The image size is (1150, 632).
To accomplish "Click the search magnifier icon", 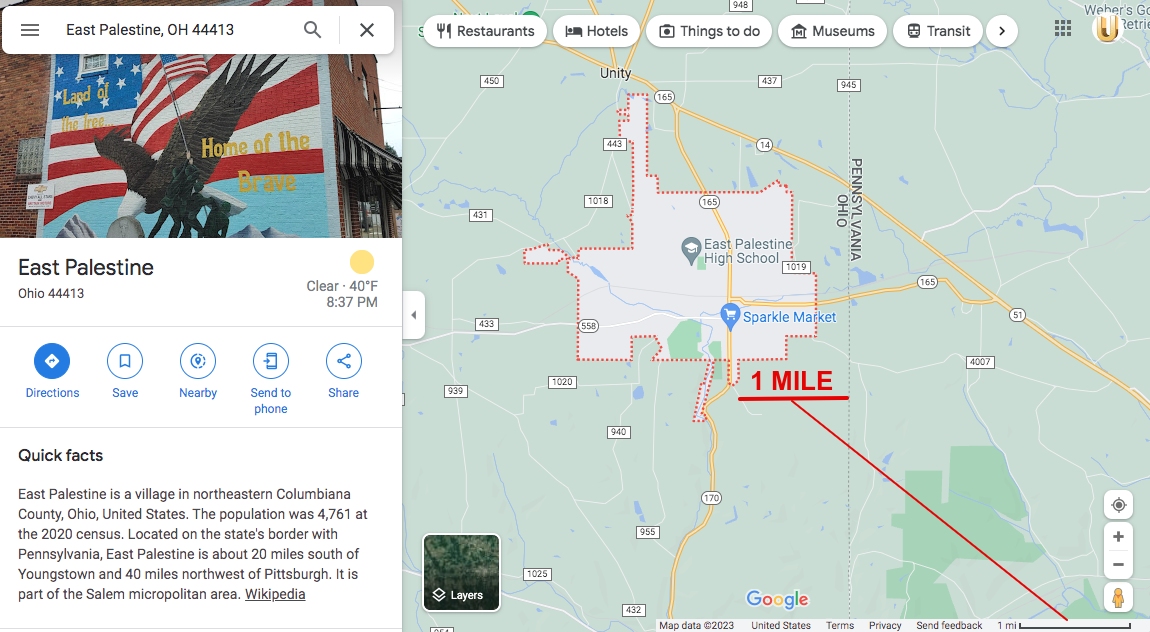I will pos(312,30).
